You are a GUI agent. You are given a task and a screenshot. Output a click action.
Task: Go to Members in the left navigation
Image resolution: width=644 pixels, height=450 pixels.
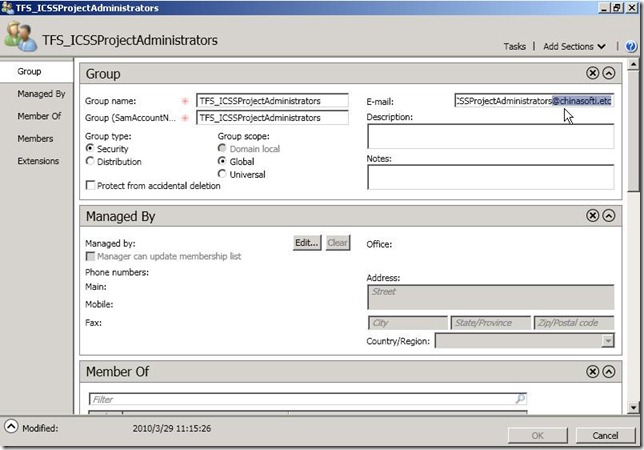click(x=35, y=139)
